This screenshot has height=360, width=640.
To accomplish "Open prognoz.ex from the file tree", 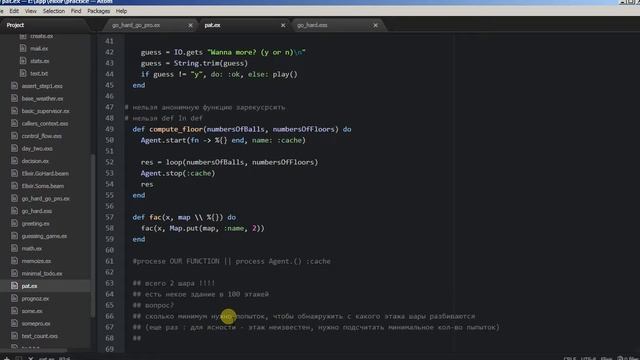I will point(35,298).
